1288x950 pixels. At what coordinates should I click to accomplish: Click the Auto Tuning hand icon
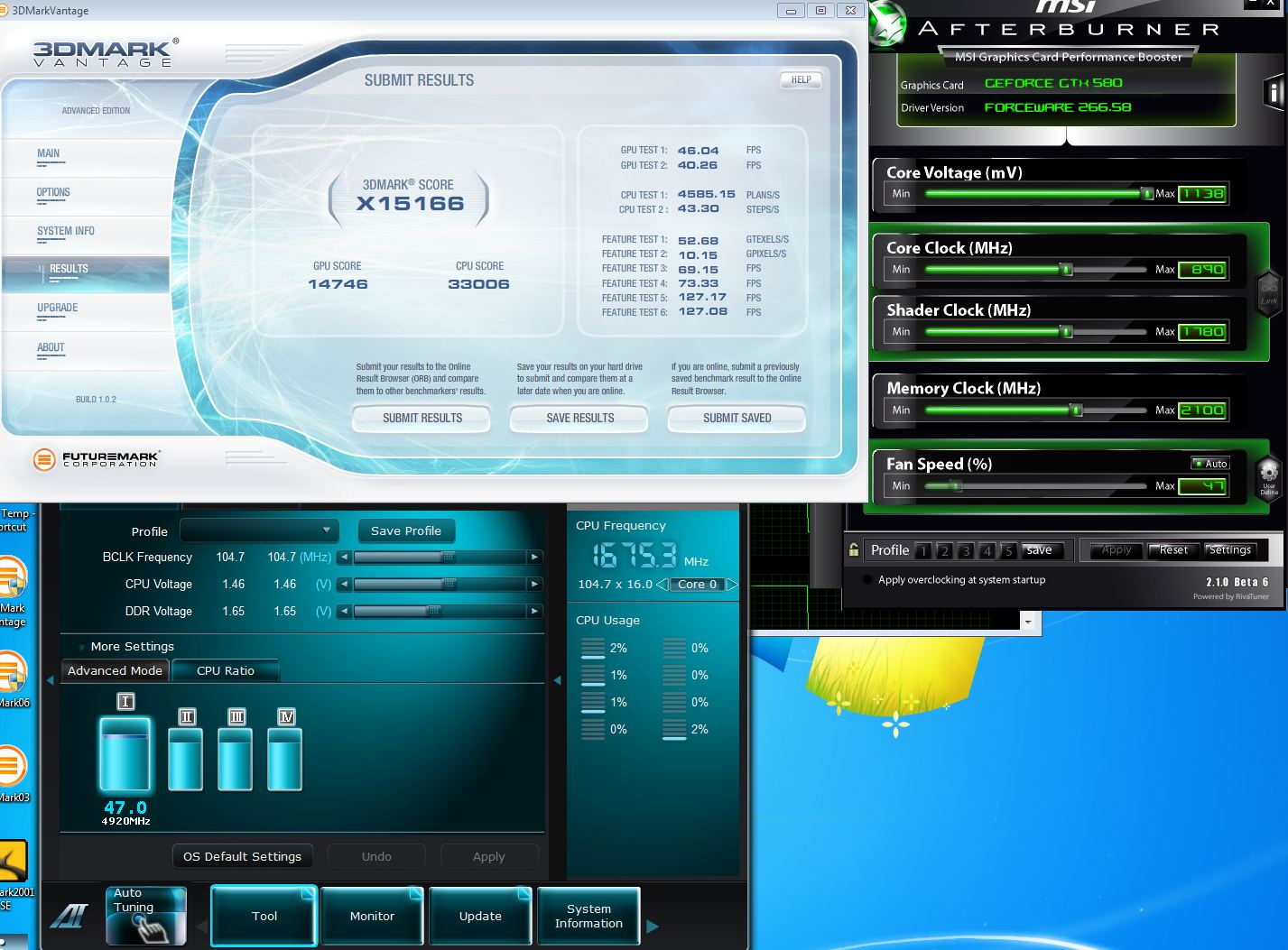(146, 916)
